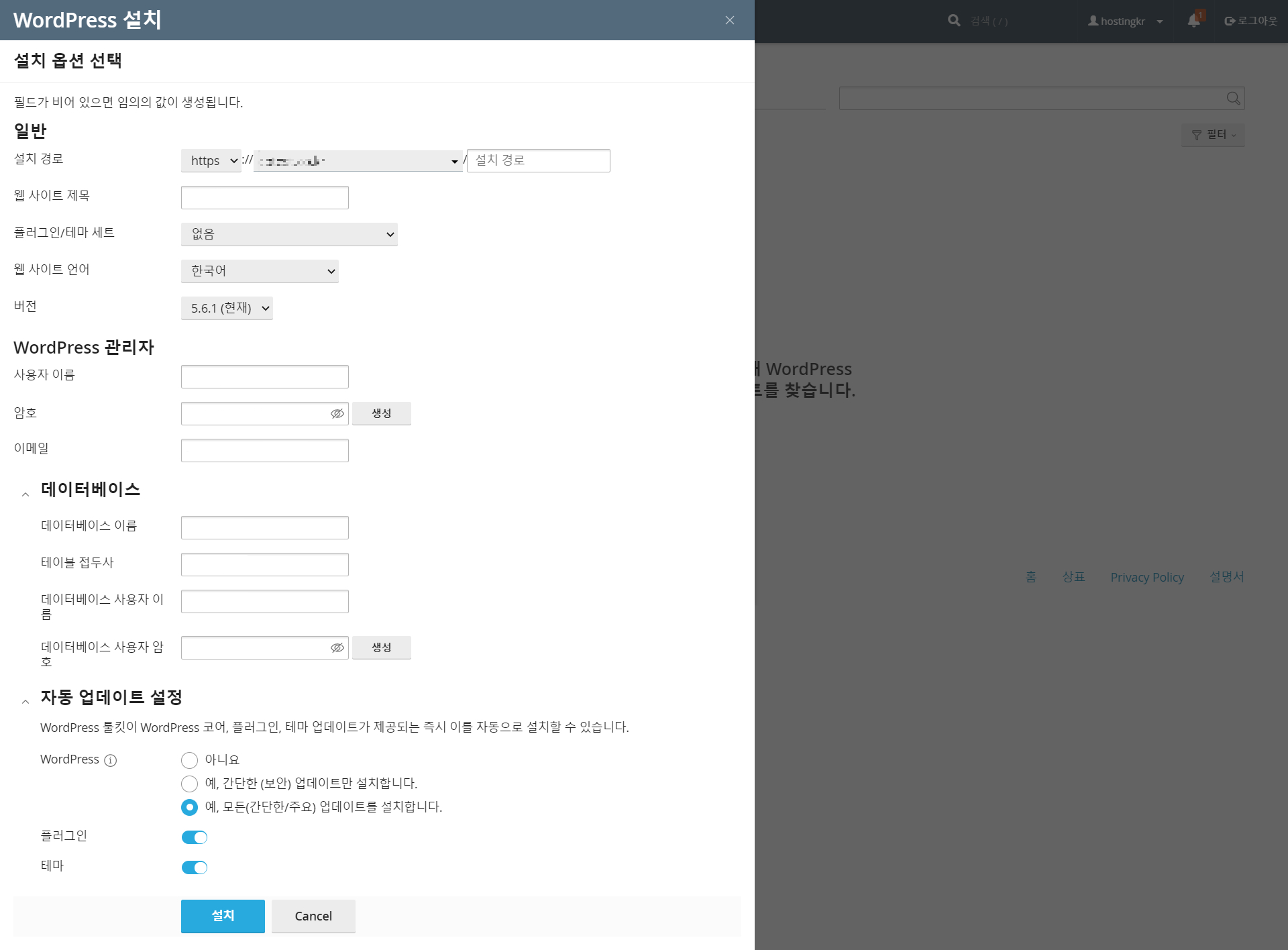Select the 아니요 radio option
This screenshot has width=1288, height=950.
pos(189,760)
